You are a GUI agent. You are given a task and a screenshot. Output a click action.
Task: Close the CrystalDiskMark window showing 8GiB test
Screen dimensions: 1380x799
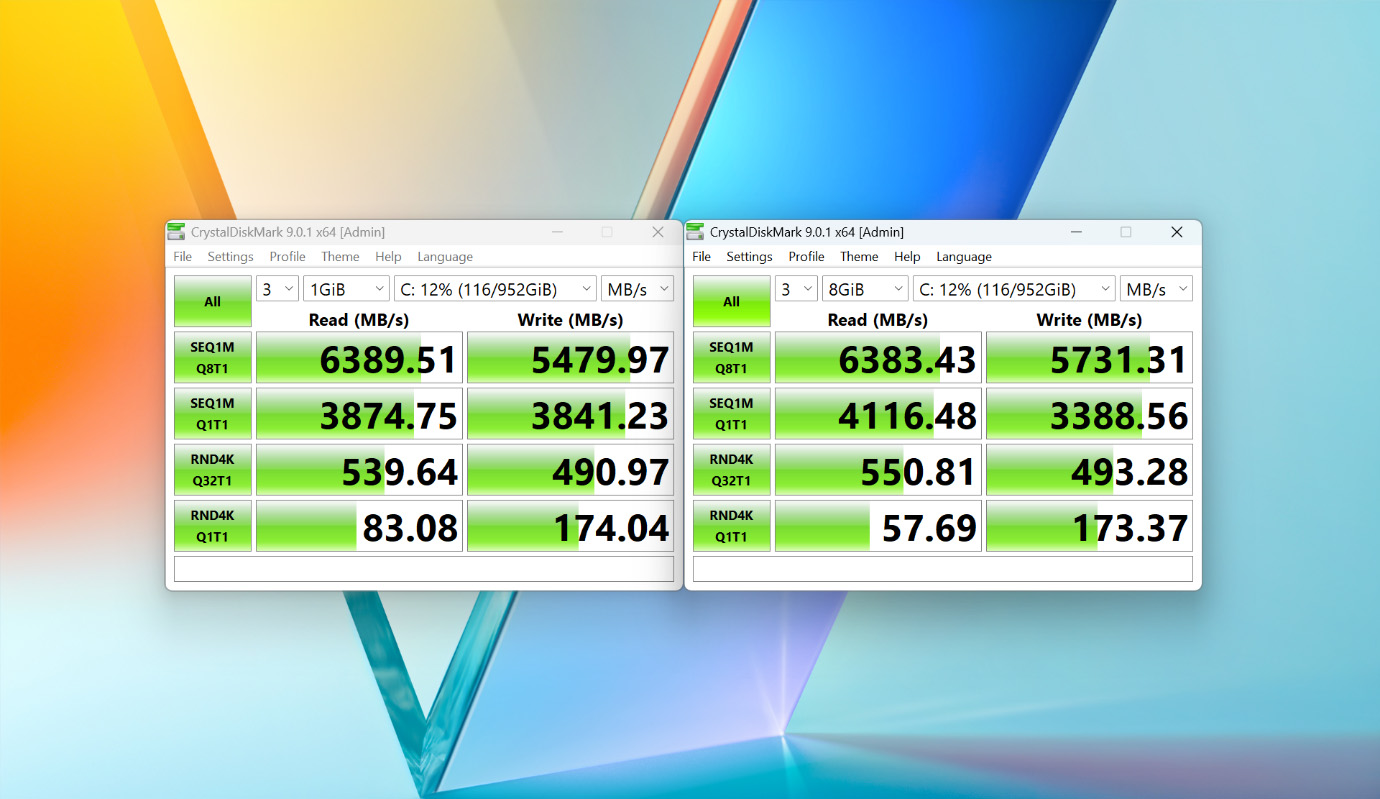click(1176, 232)
